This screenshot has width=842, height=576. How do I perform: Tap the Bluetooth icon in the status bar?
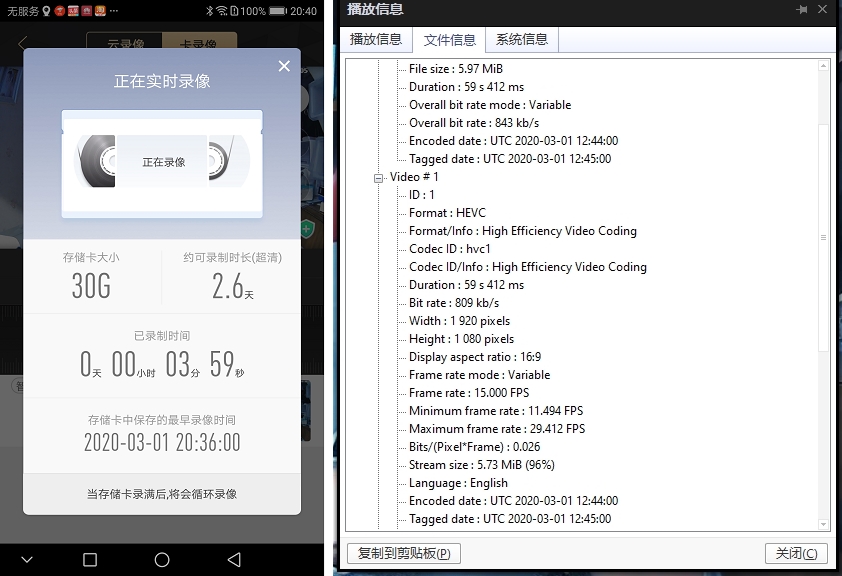(208, 12)
